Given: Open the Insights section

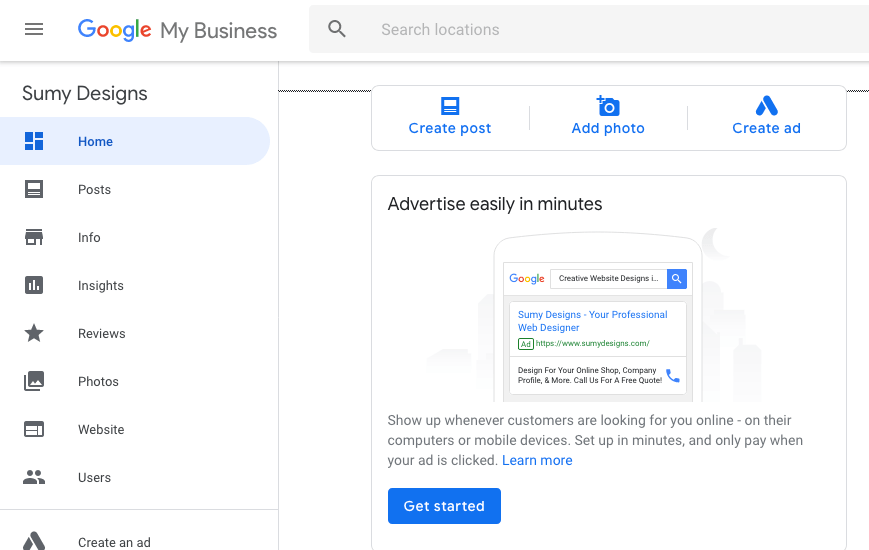Looking at the screenshot, I should pyautogui.click(x=101, y=286).
